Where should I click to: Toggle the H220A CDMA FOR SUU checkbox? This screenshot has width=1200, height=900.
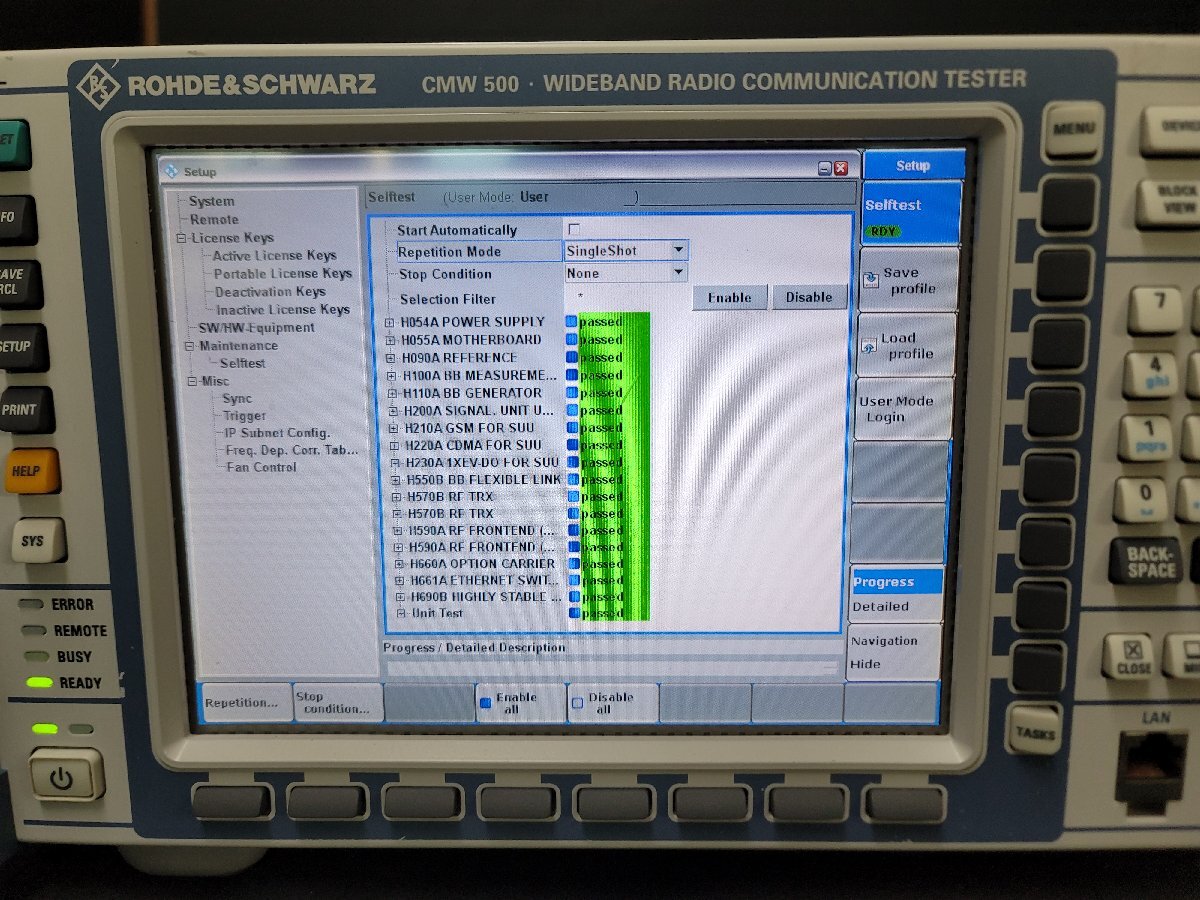(x=574, y=445)
